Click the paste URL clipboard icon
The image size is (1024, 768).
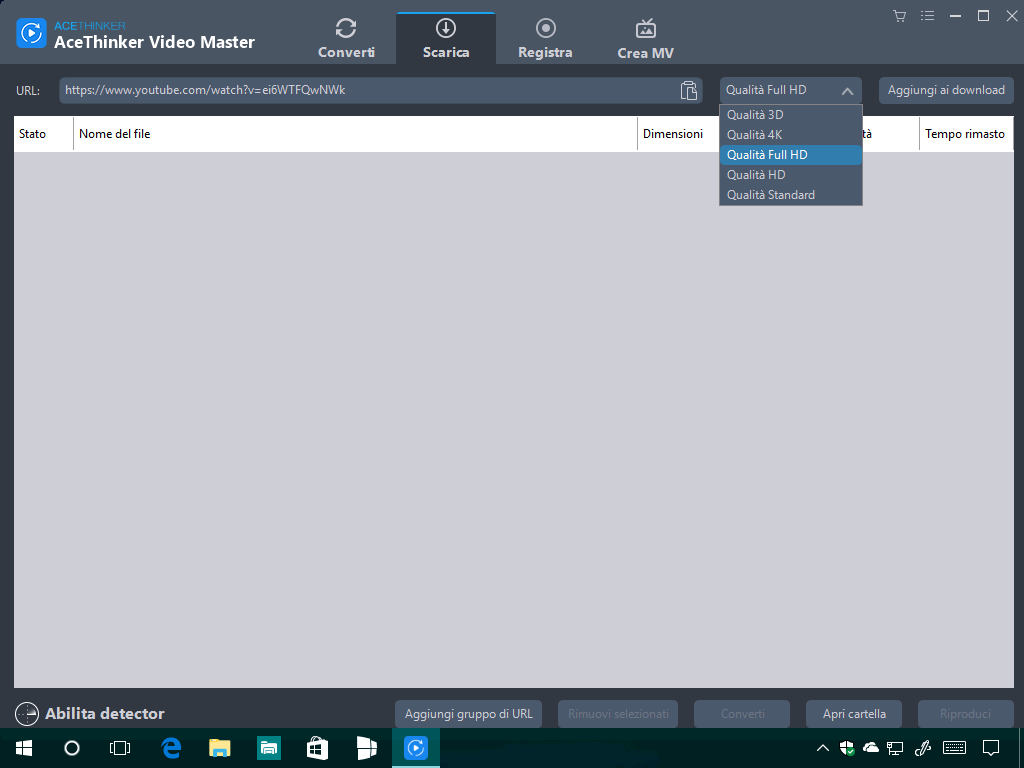click(688, 90)
